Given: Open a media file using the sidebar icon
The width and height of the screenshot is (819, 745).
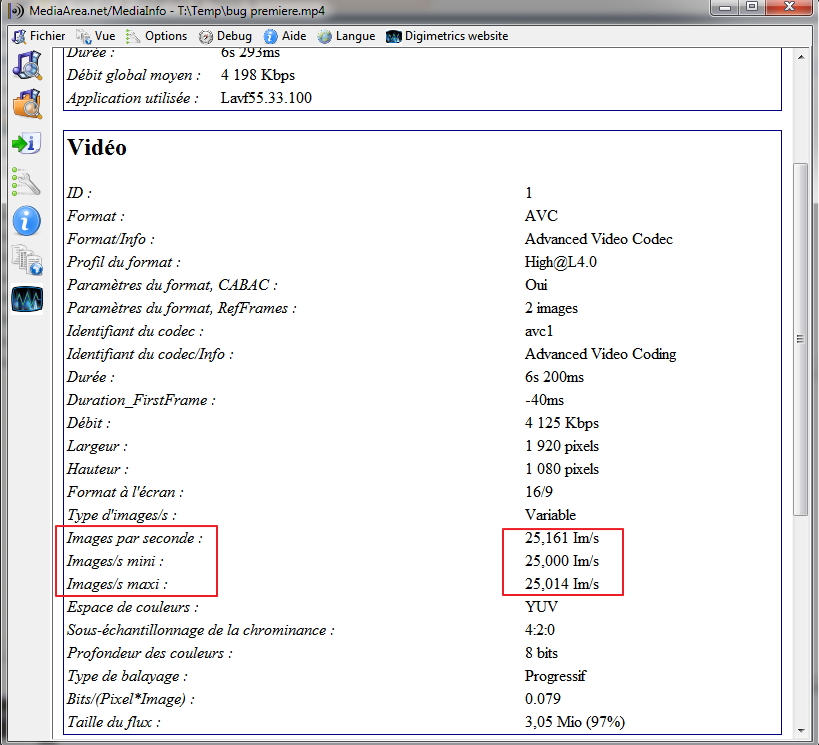Looking at the screenshot, I should (27, 65).
